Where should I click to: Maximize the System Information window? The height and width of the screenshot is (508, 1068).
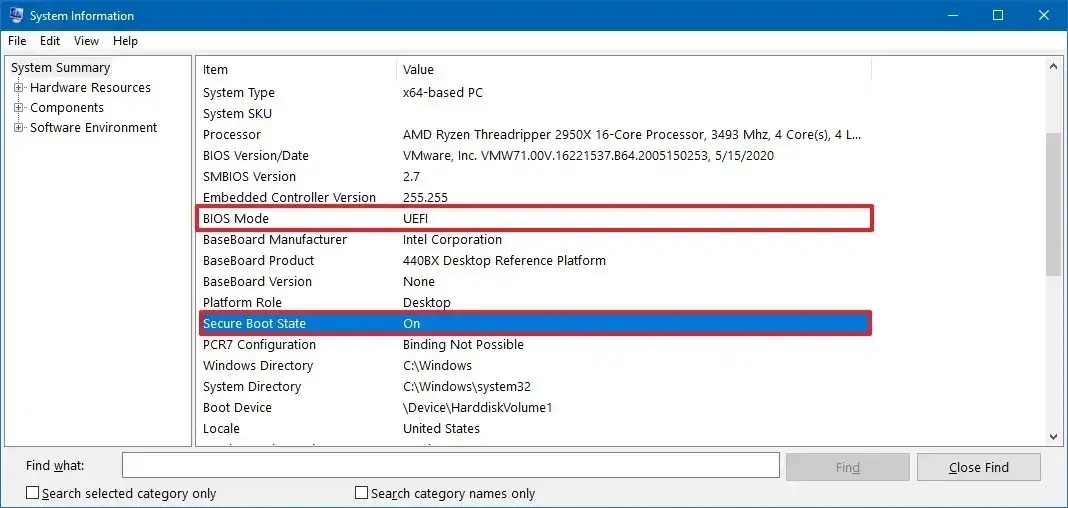(x=998, y=15)
